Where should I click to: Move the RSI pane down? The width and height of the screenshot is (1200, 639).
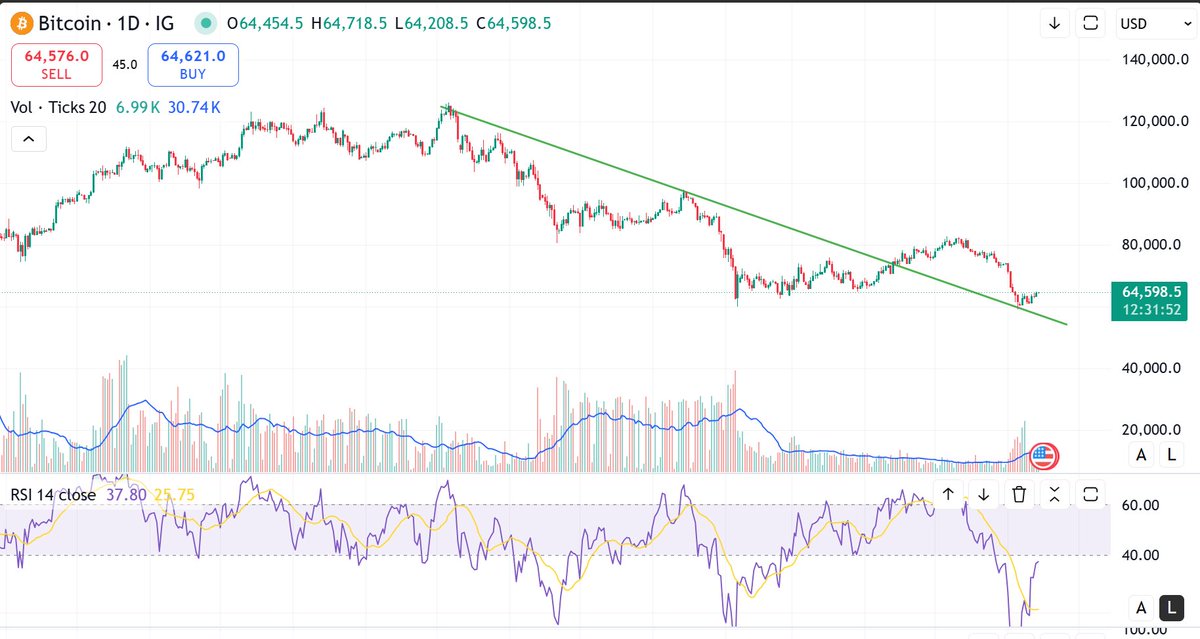tap(984, 493)
